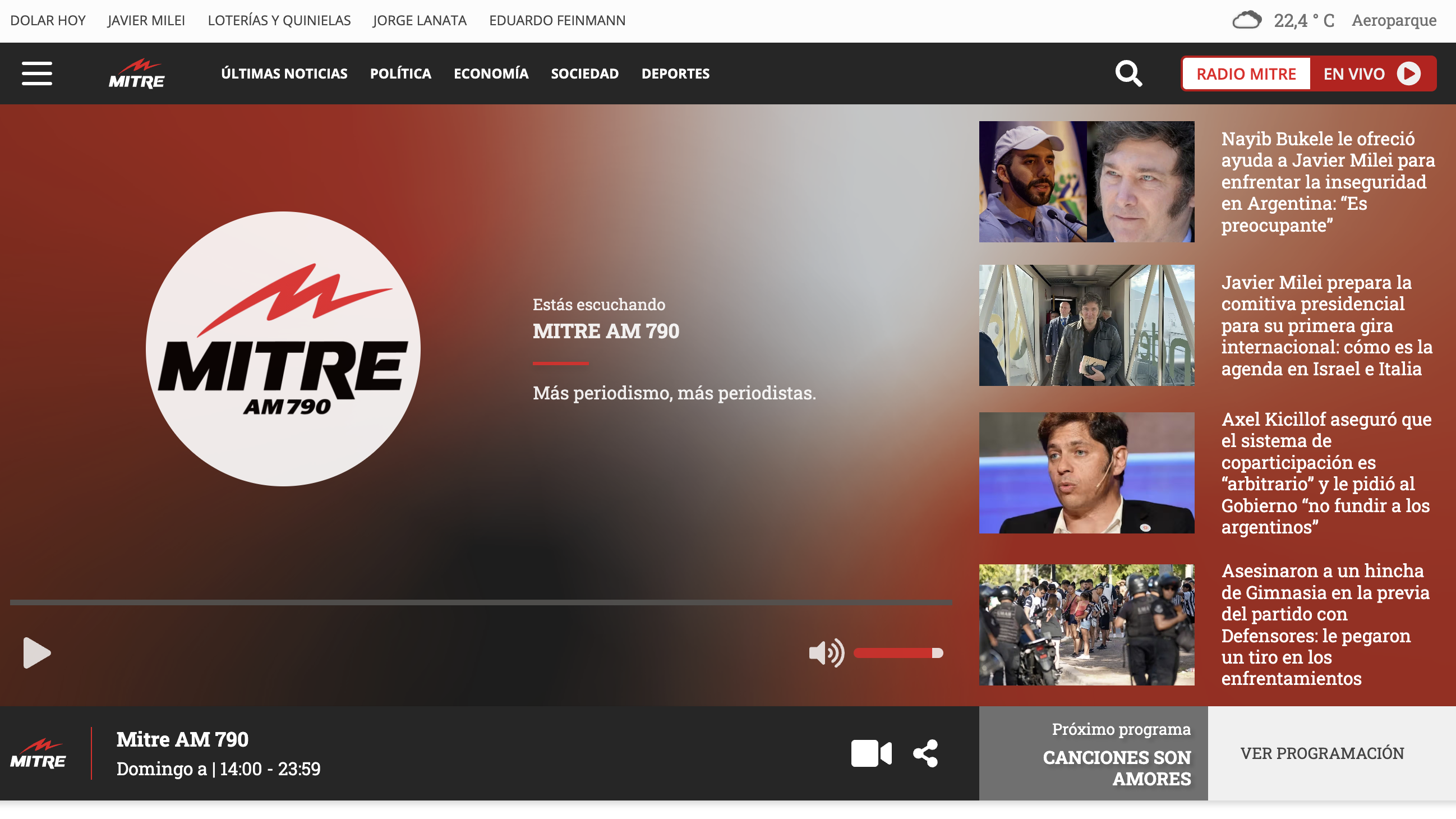Open ÚLTIMAS NOTICIAS section
The width and height of the screenshot is (1456, 819).
pos(284,73)
